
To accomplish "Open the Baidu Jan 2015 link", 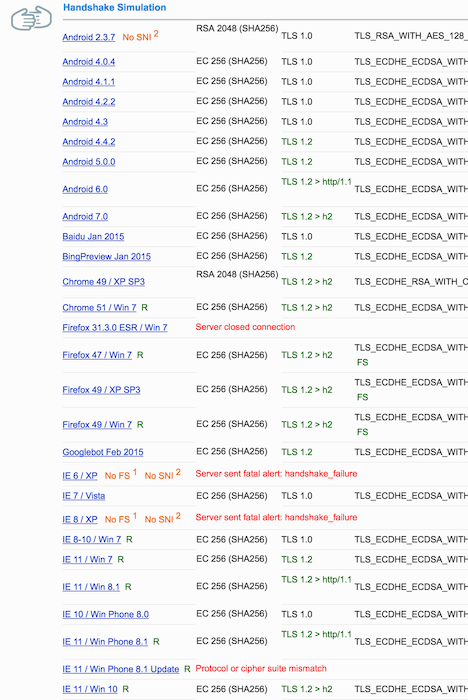I will click(x=93, y=237).
